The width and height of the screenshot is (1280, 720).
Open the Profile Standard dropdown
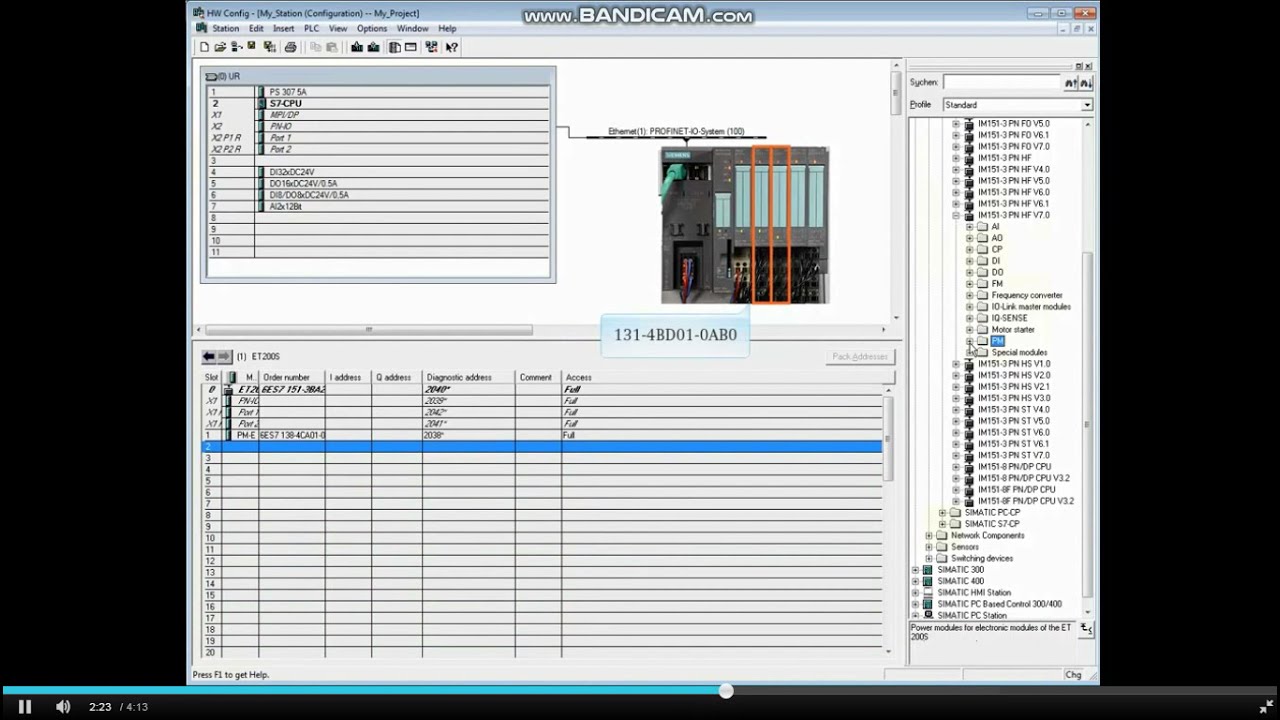point(1087,105)
